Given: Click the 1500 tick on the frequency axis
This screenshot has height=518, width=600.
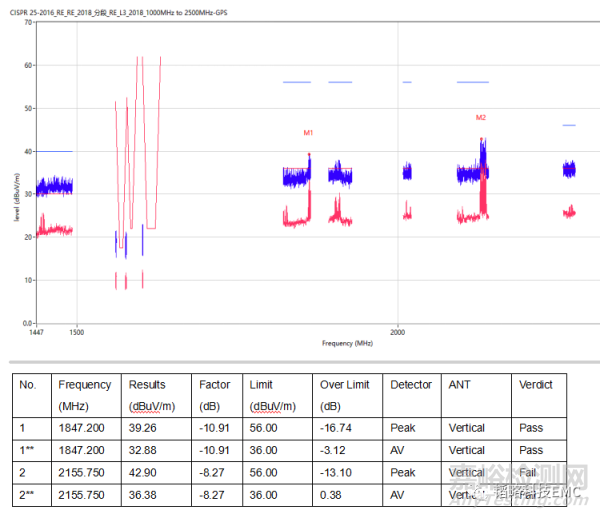Looking at the screenshot, I should (76, 332).
